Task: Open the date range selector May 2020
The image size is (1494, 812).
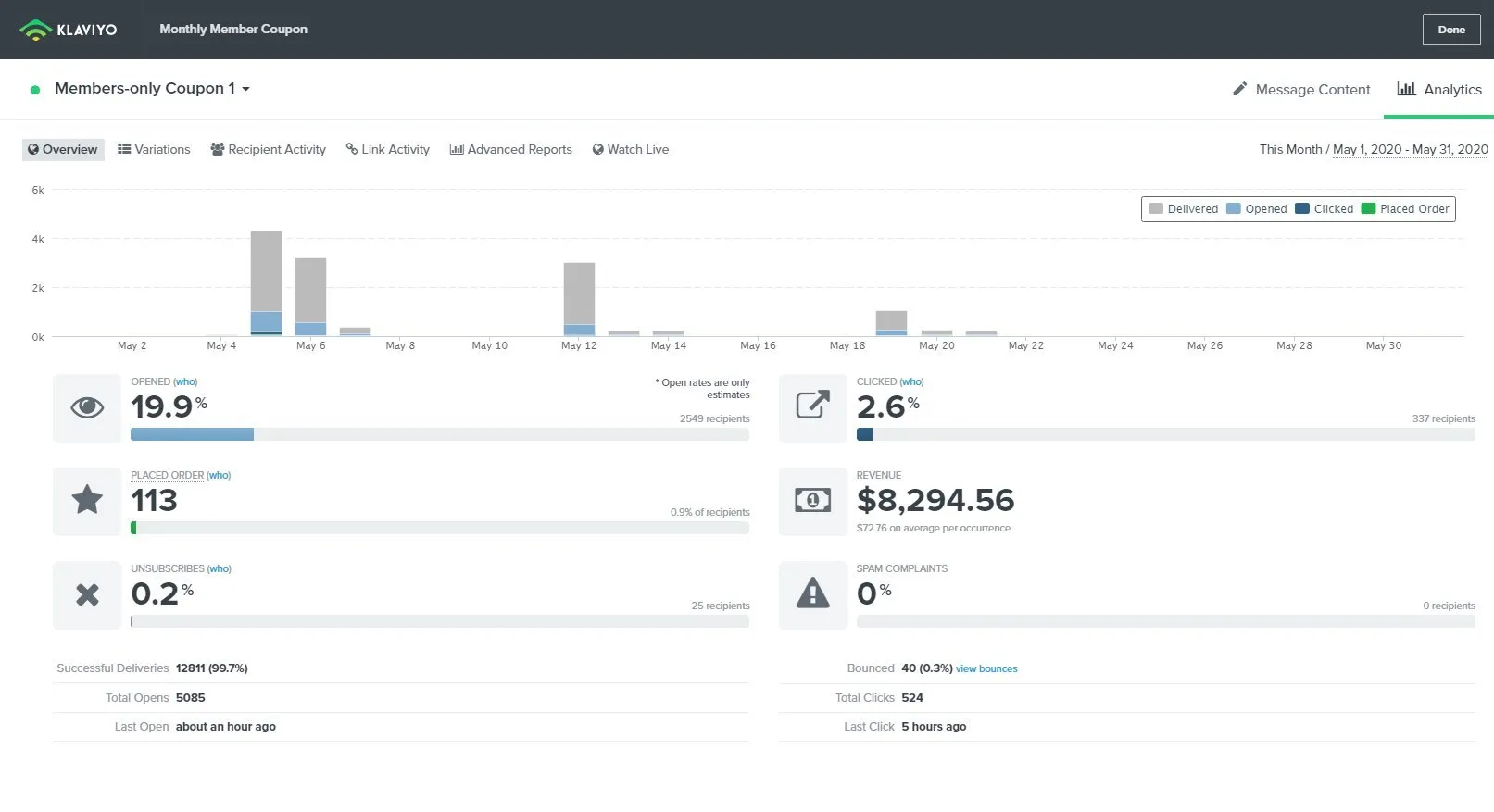Action: coord(1410,150)
